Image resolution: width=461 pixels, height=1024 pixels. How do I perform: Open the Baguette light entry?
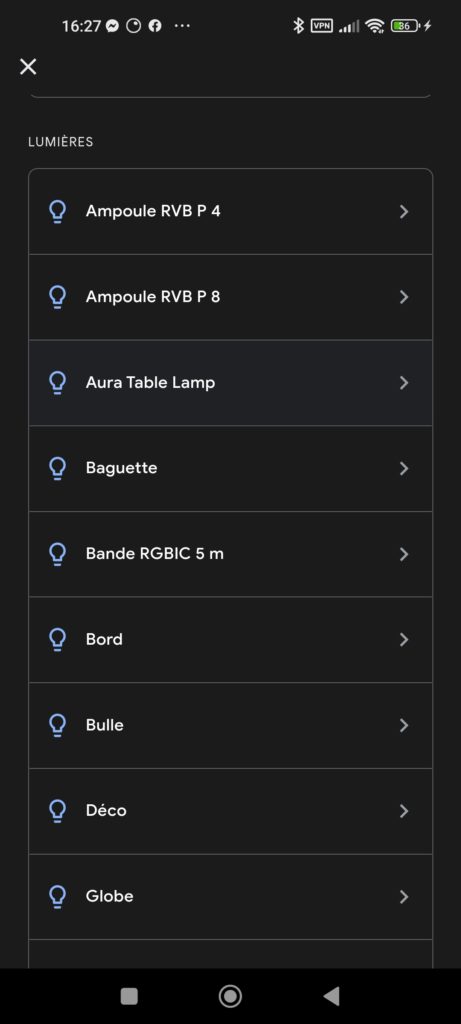pyautogui.click(x=230, y=468)
